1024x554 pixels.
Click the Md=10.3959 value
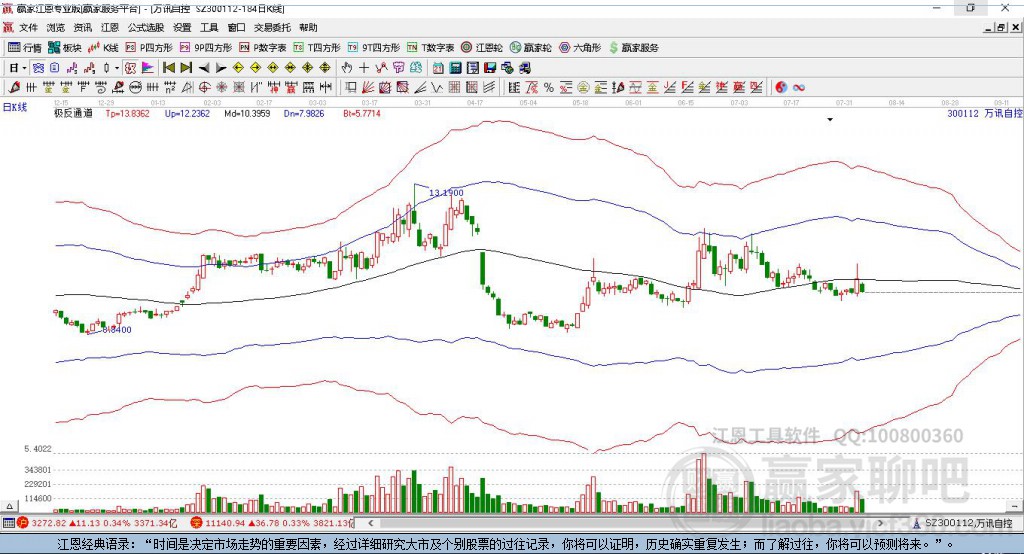coord(247,113)
